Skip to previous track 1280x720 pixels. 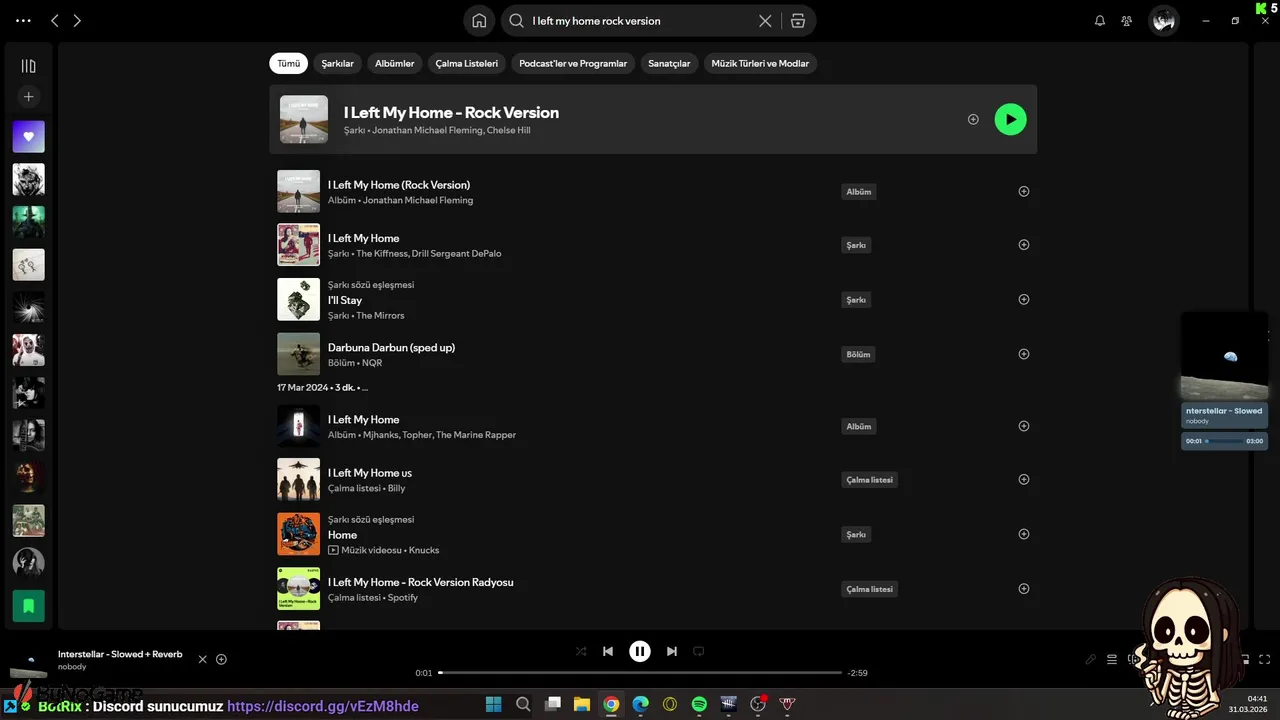point(608,651)
